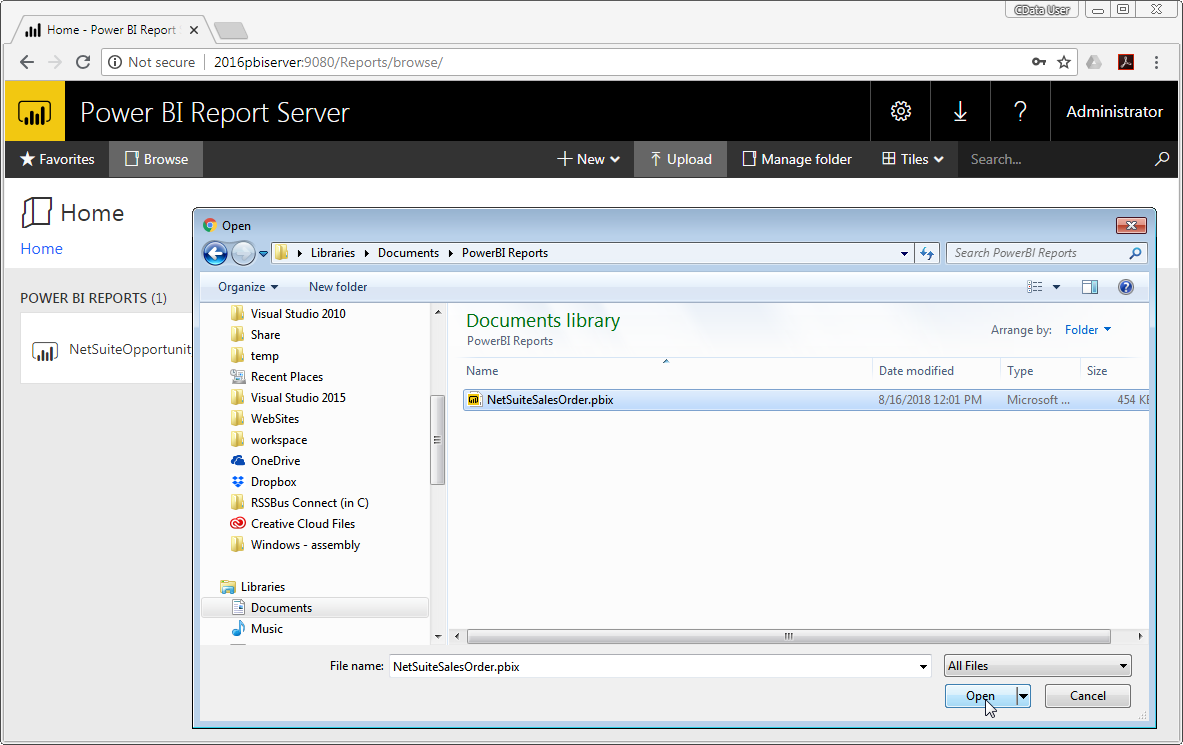This screenshot has height=745, width=1183.
Task: Click the Home breadcrumb link
Action: tap(42, 249)
